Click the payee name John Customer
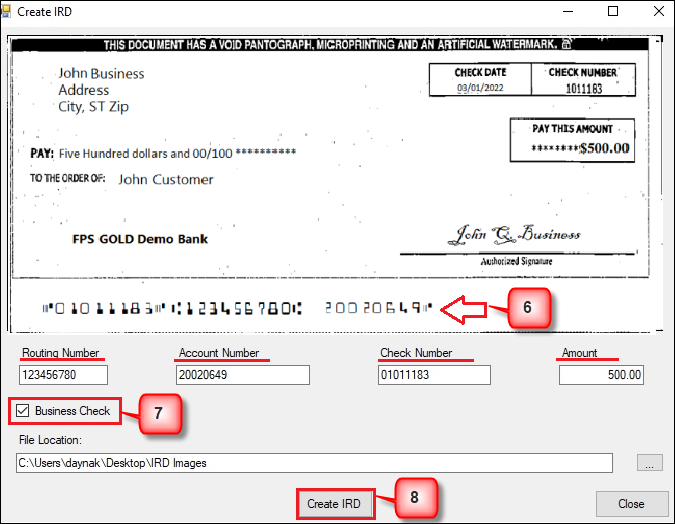The height and width of the screenshot is (524, 675). tap(166, 180)
